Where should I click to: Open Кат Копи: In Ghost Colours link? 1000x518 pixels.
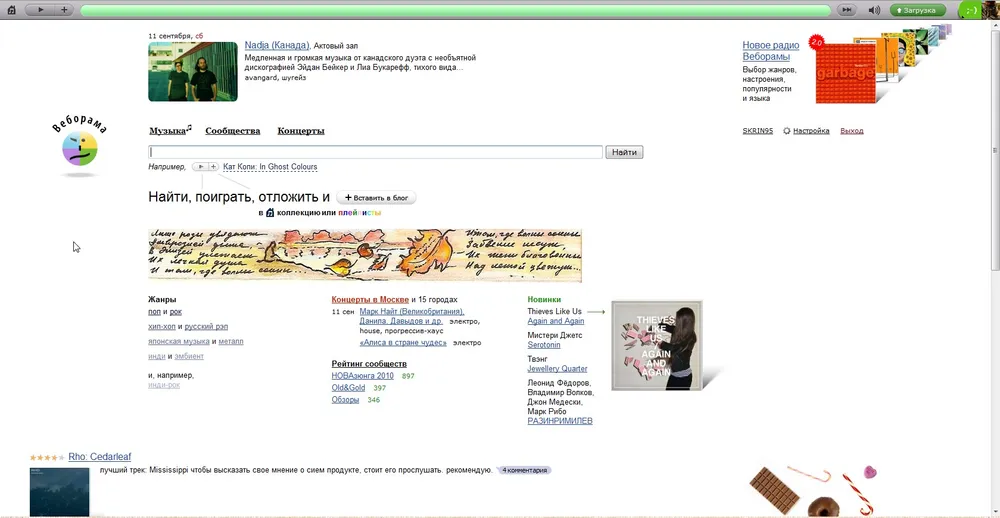tap(270, 167)
